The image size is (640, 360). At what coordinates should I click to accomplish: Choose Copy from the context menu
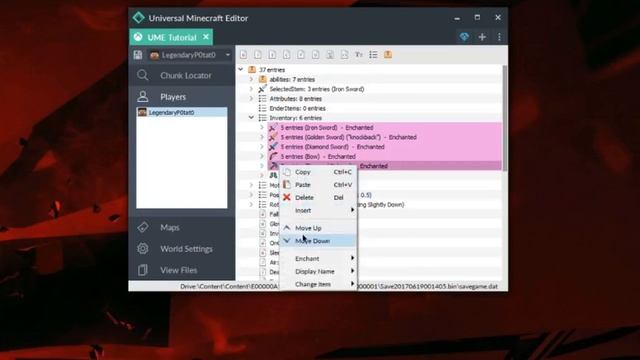click(318, 172)
